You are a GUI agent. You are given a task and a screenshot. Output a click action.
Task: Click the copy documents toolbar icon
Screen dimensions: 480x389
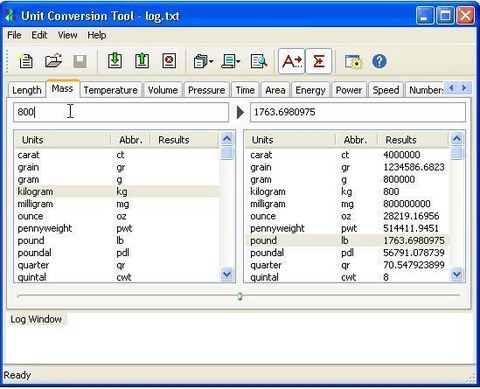click(200, 61)
